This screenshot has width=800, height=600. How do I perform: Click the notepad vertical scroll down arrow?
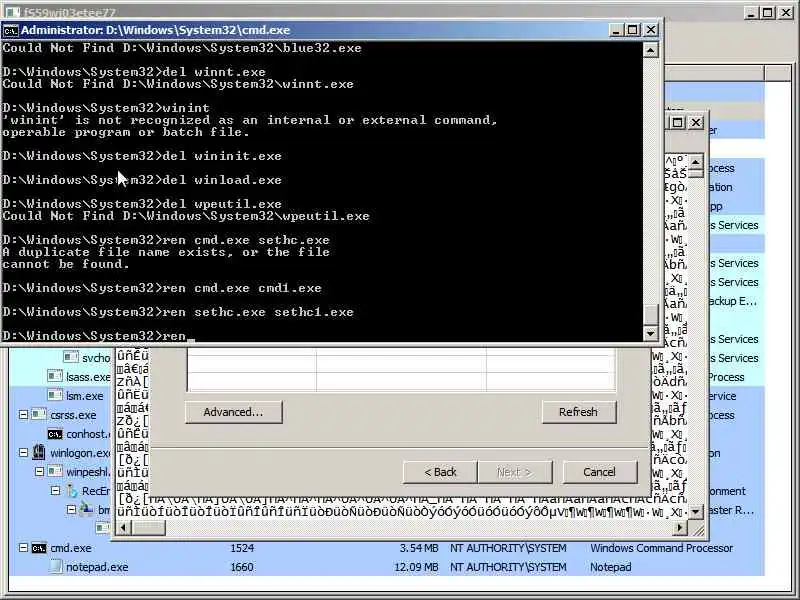[696, 511]
